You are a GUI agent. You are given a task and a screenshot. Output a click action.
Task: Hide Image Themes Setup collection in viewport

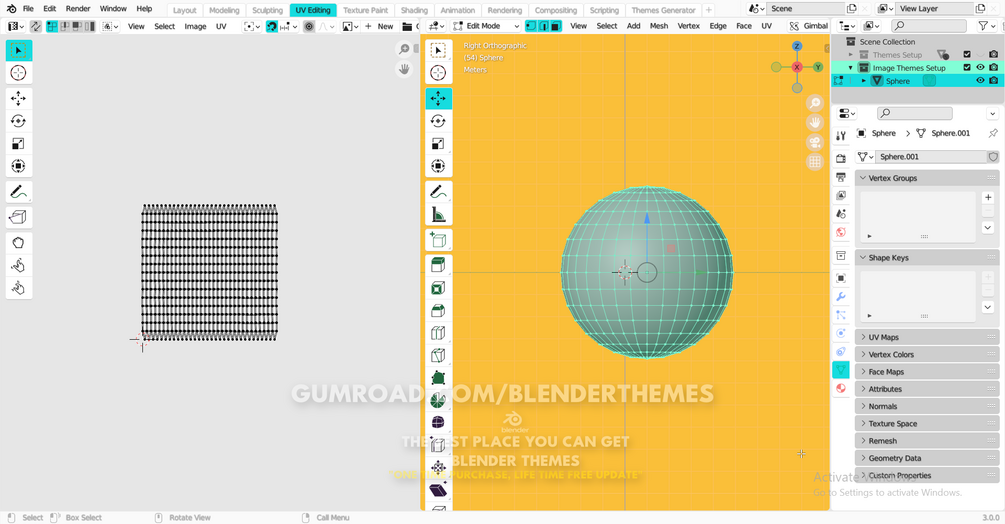980,67
